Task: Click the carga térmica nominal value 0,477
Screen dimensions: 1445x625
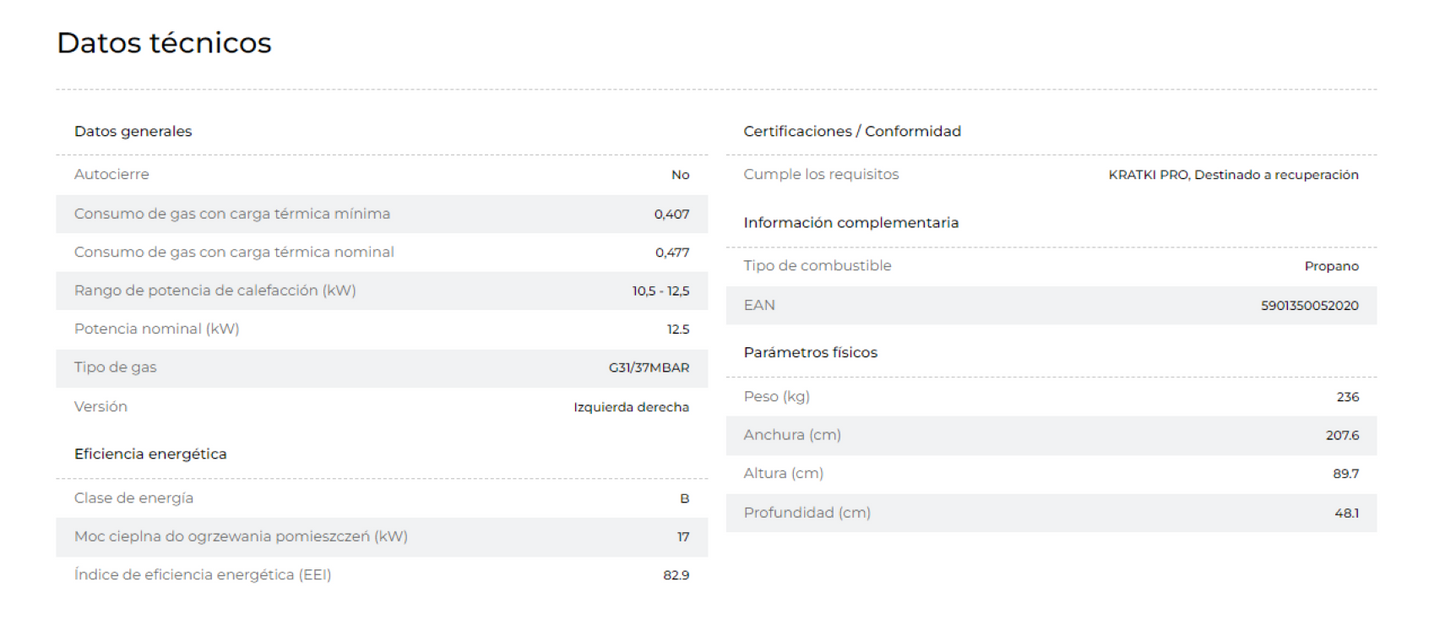Action: point(672,253)
